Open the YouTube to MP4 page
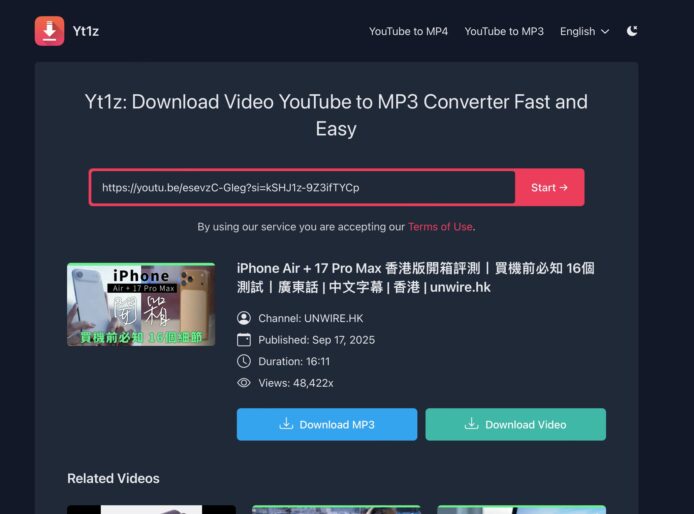694x514 pixels. 408,31
